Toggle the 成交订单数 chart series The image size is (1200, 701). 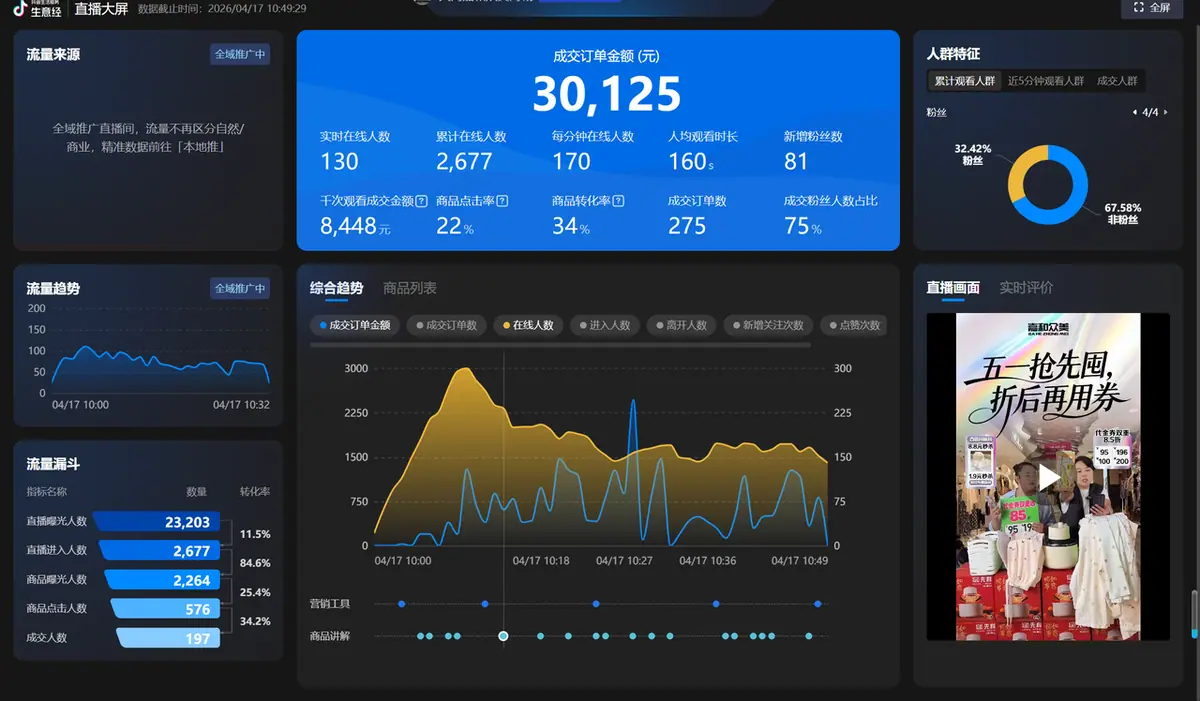pos(445,325)
